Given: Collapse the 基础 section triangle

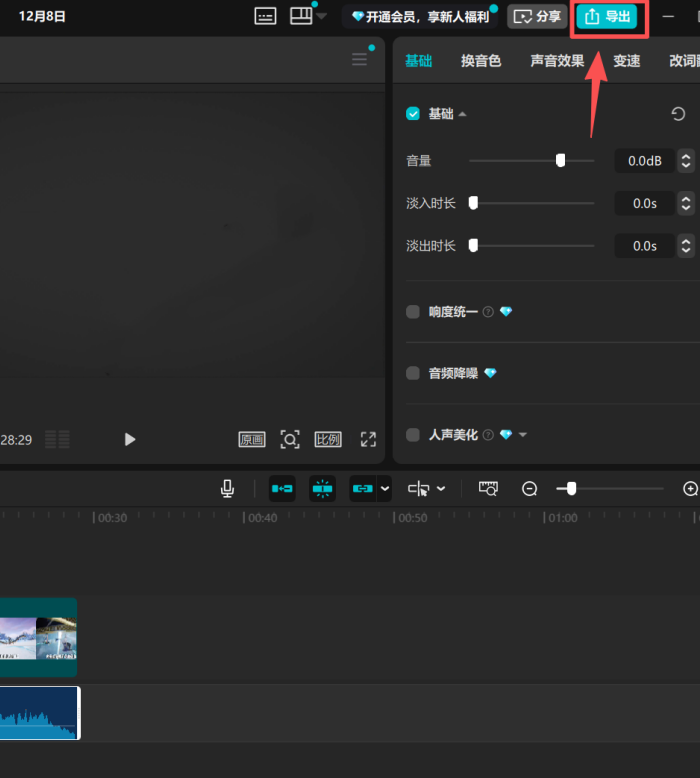Looking at the screenshot, I should (x=462, y=114).
